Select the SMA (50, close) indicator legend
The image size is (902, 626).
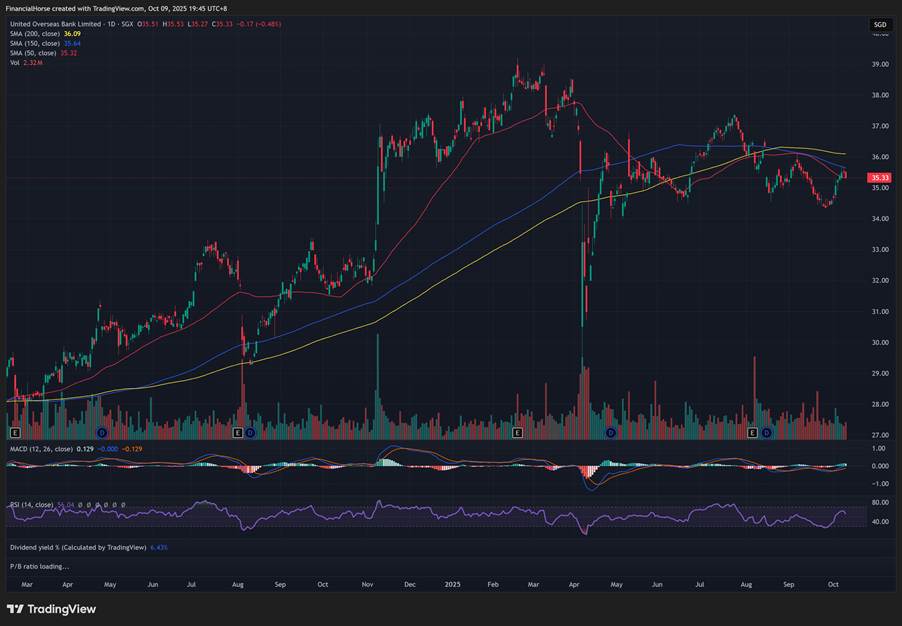pyautogui.click(x=34, y=53)
